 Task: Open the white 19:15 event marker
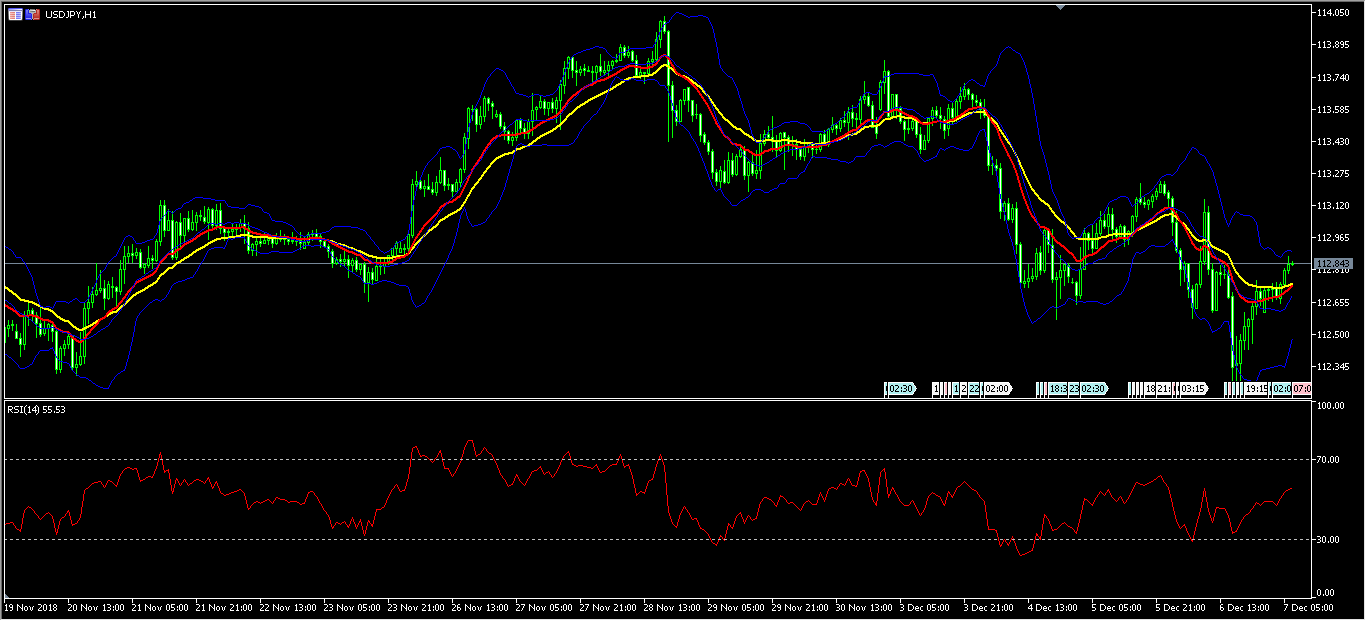(1257, 388)
